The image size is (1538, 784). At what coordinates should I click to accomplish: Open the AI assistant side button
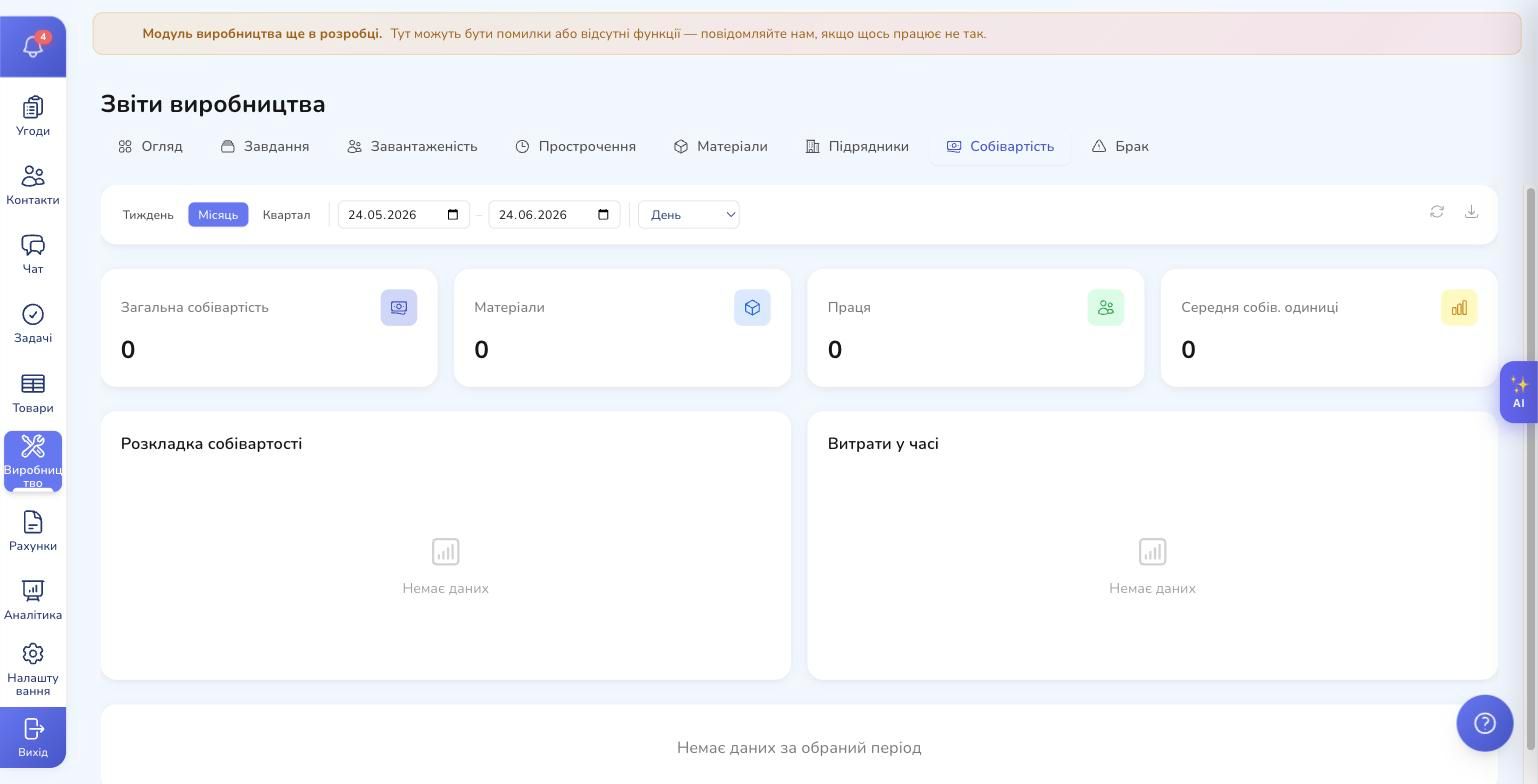1518,392
